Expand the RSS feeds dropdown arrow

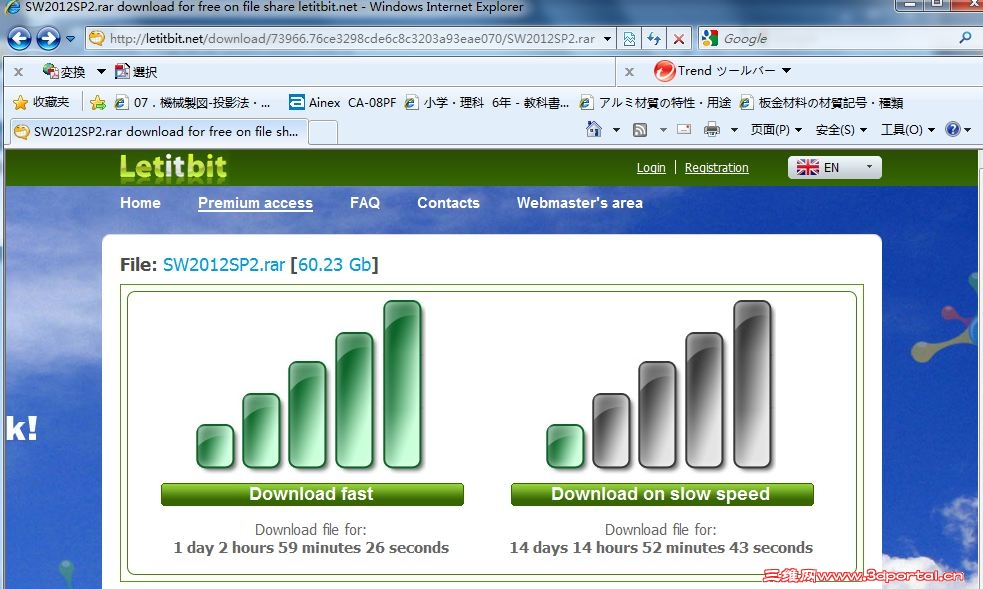(x=663, y=130)
